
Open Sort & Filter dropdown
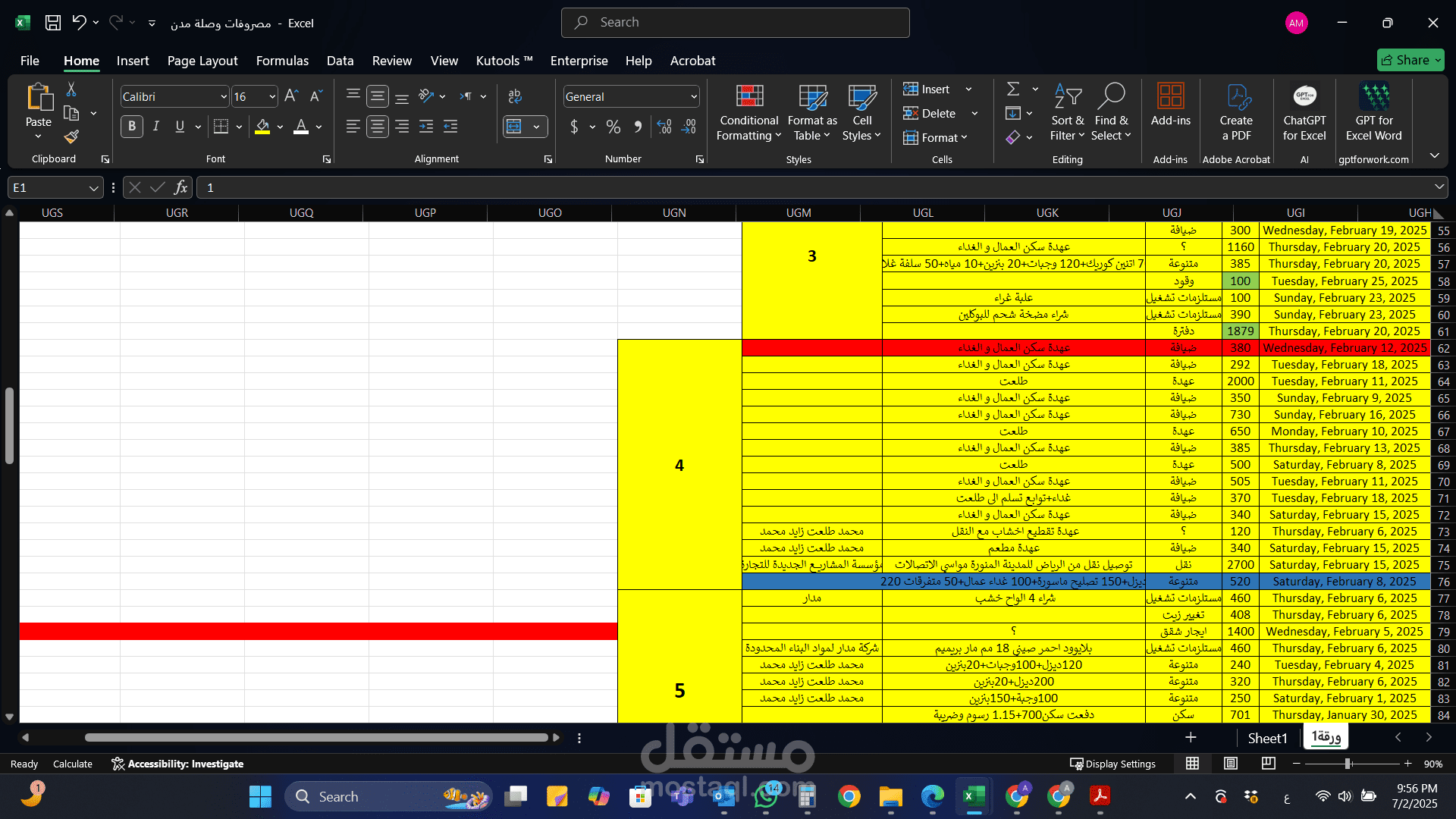1067,112
